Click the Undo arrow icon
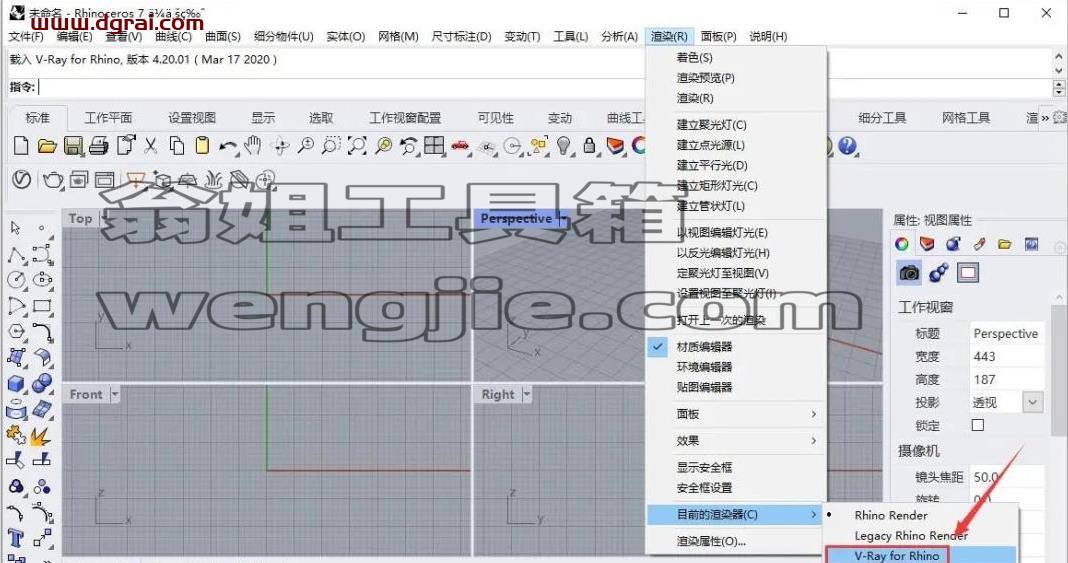The height and width of the screenshot is (563, 1068). (x=228, y=146)
